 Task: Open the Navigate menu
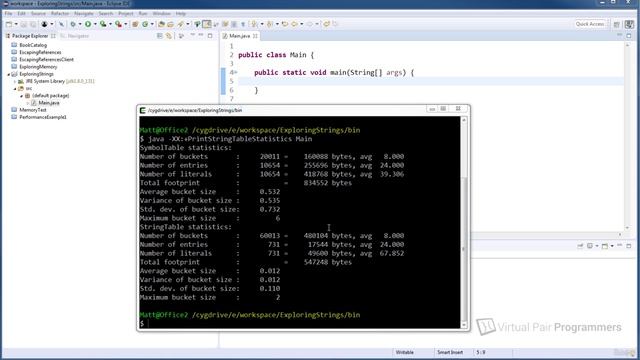click(x=84, y=13)
